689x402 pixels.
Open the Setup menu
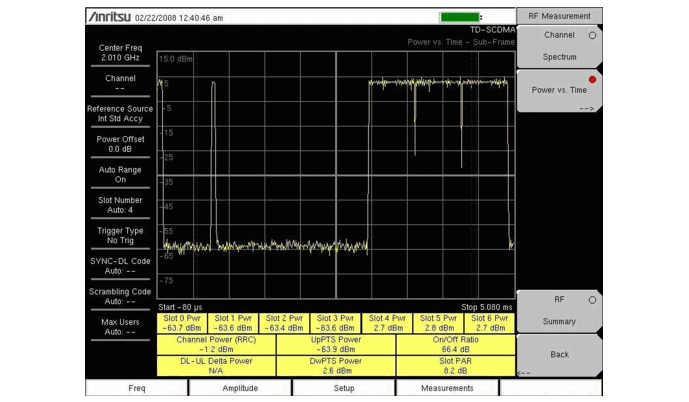344,388
